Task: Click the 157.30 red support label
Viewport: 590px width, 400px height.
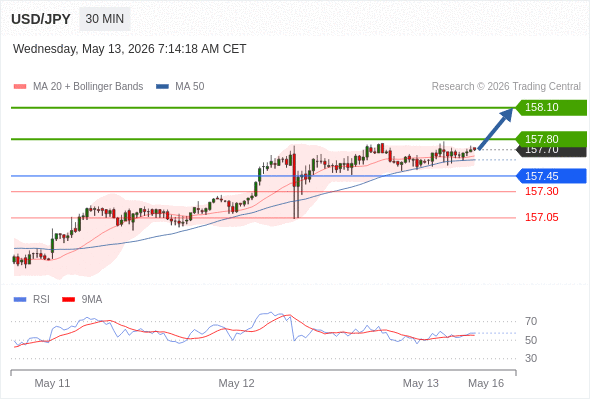Action: click(541, 191)
